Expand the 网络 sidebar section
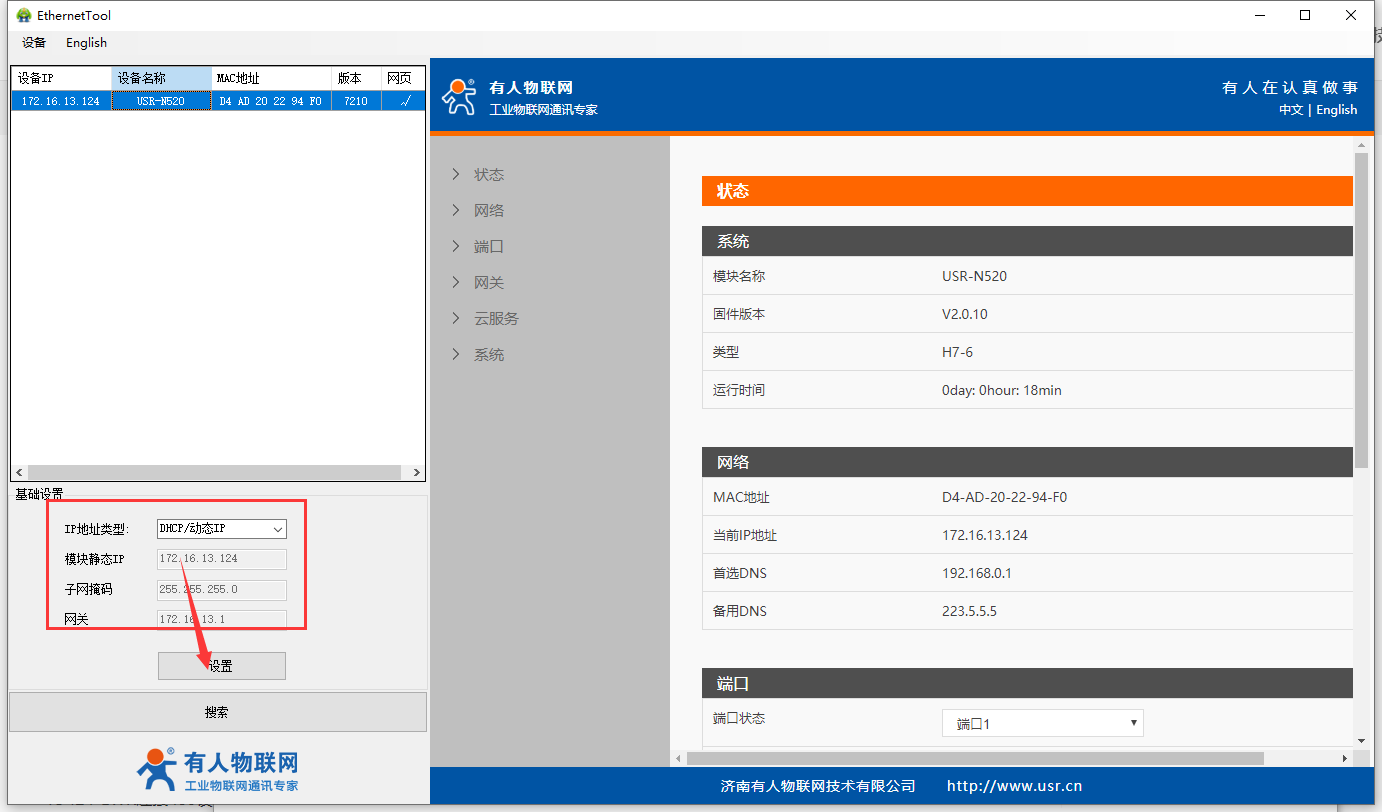The image size is (1382, 812). tap(488, 211)
